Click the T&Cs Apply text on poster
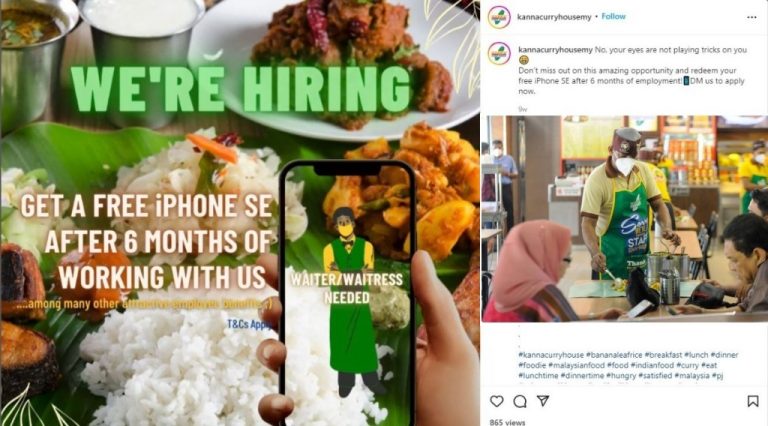Image resolution: width=768 pixels, height=426 pixels. 249,324
